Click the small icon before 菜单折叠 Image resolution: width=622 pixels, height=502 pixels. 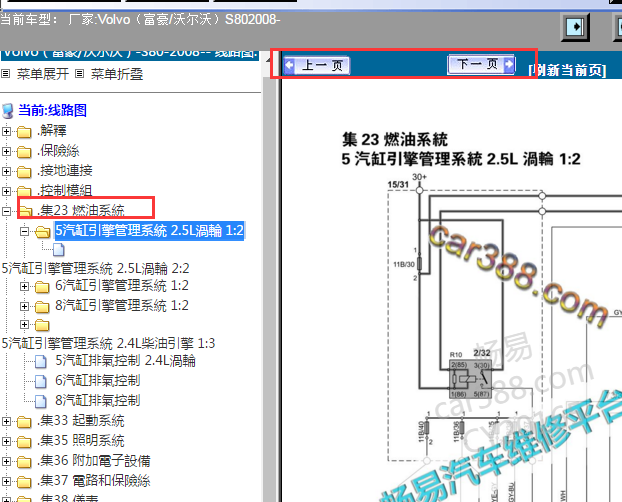pyautogui.click(x=80, y=73)
